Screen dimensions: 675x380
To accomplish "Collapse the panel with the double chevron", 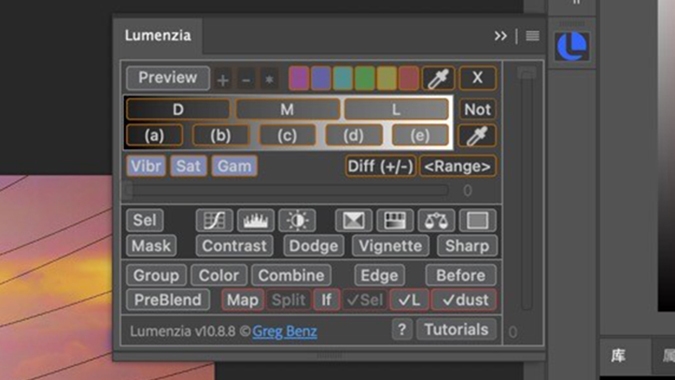I will (x=500, y=36).
